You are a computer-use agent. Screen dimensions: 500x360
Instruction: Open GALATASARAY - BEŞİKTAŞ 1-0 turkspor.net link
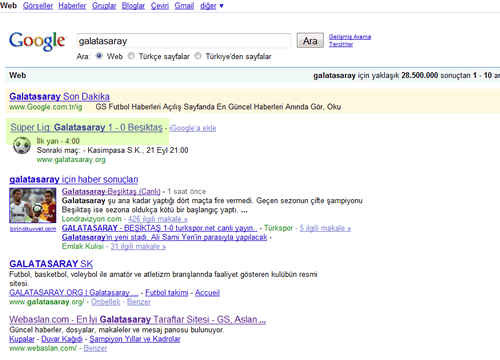(x=159, y=228)
